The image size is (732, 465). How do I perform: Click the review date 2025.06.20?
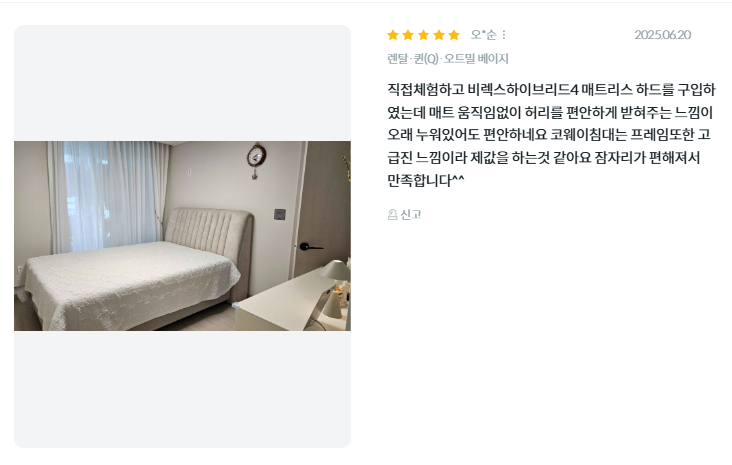[x=662, y=35]
